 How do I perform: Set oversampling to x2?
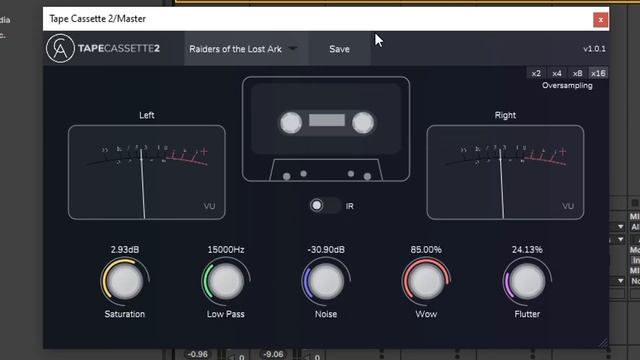point(536,73)
